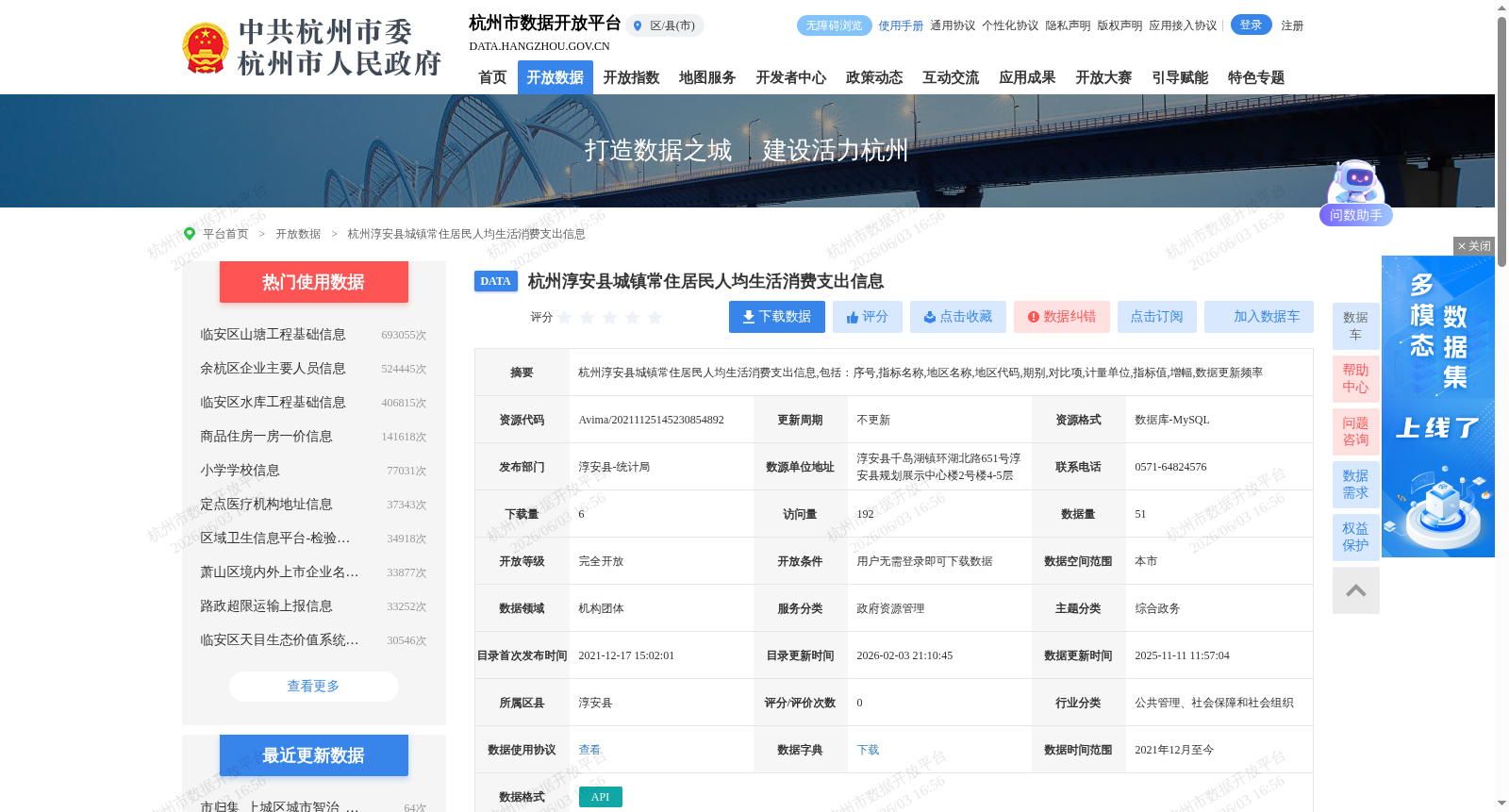Image resolution: width=1509 pixels, height=812 pixels.
Task: Open the 开发者中心 navigation item
Action: coord(791,77)
